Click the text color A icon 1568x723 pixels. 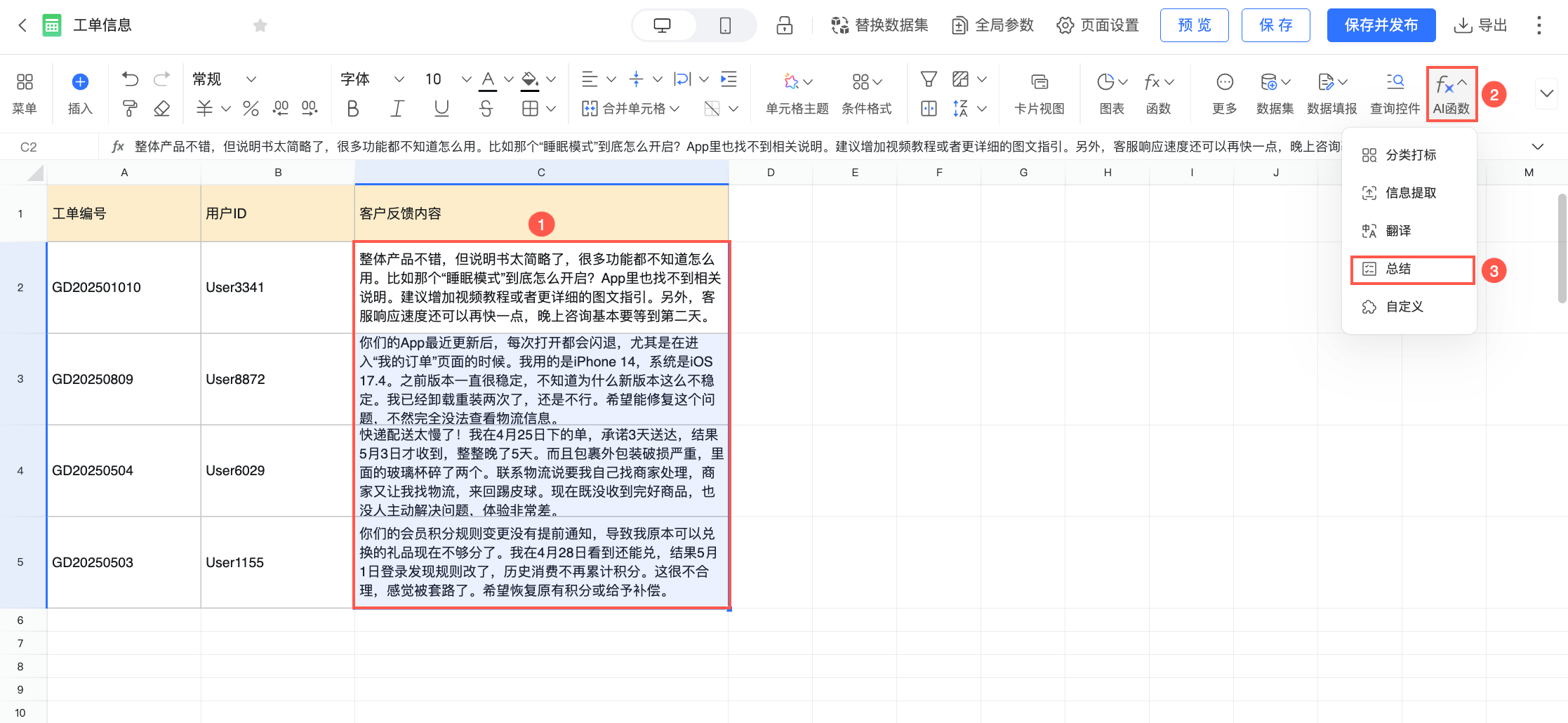[489, 80]
